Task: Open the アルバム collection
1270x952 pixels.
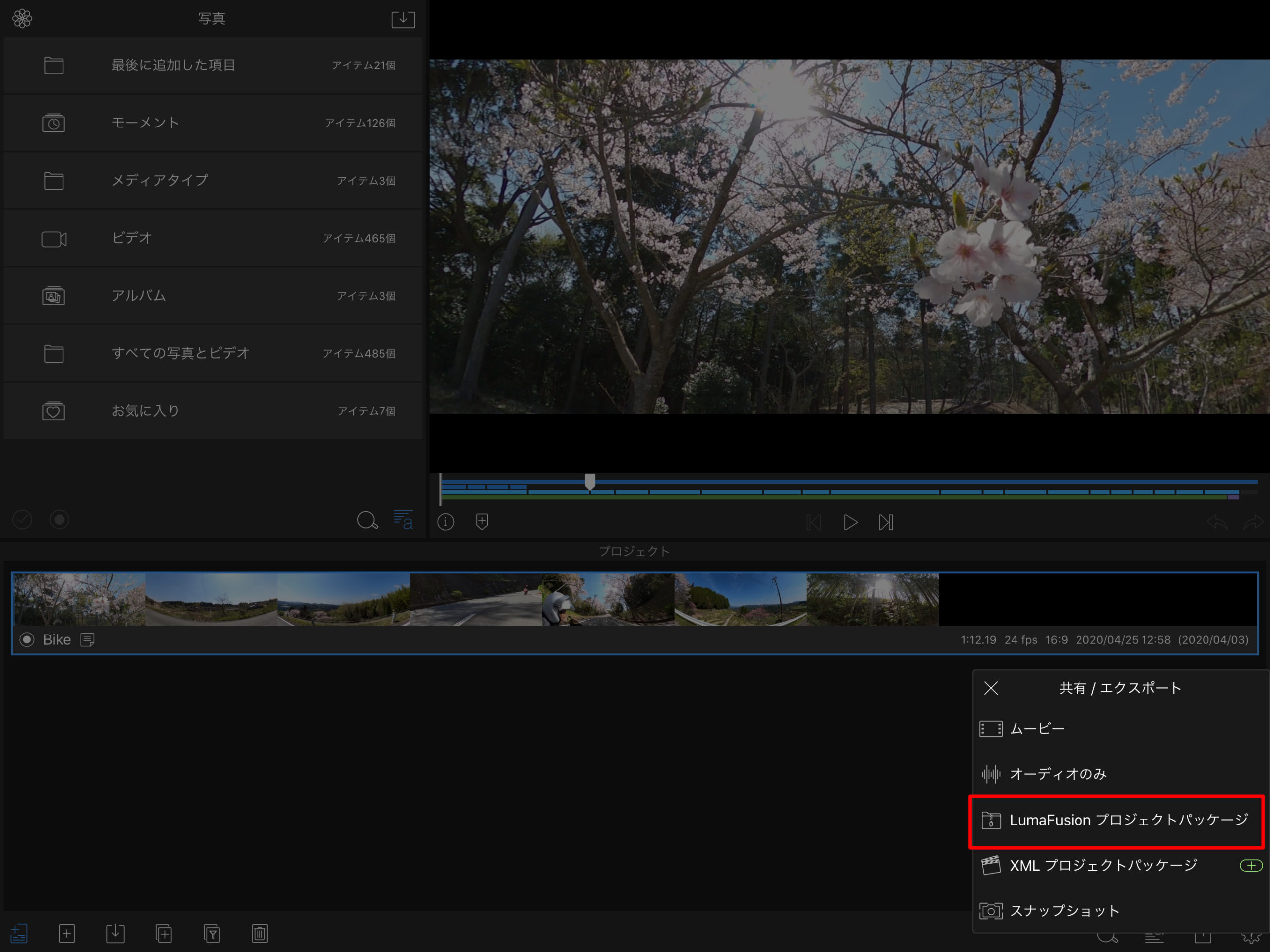Action: 212,296
